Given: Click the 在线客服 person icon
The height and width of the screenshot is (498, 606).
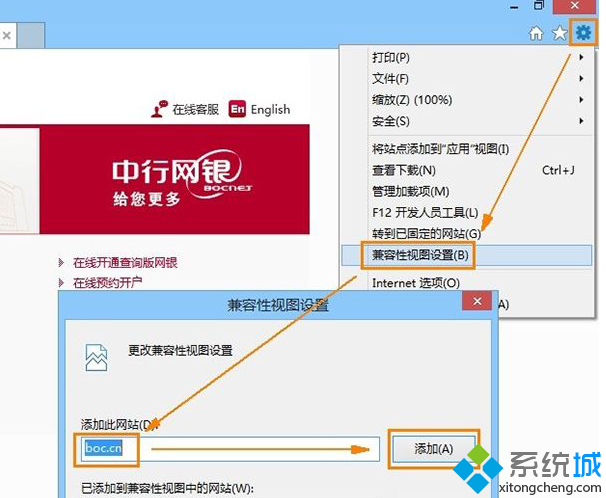Looking at the screenshot, I should [159, 109].
